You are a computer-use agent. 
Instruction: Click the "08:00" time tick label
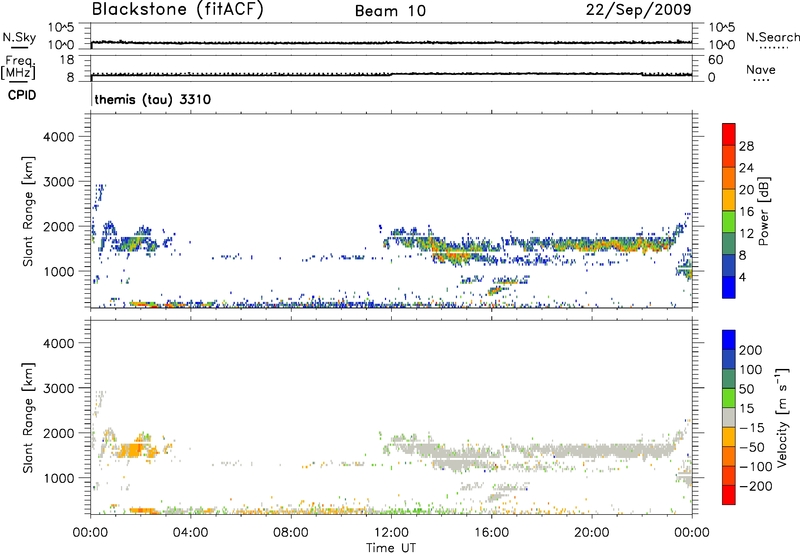pyautogui.click(x=291, y=532)
